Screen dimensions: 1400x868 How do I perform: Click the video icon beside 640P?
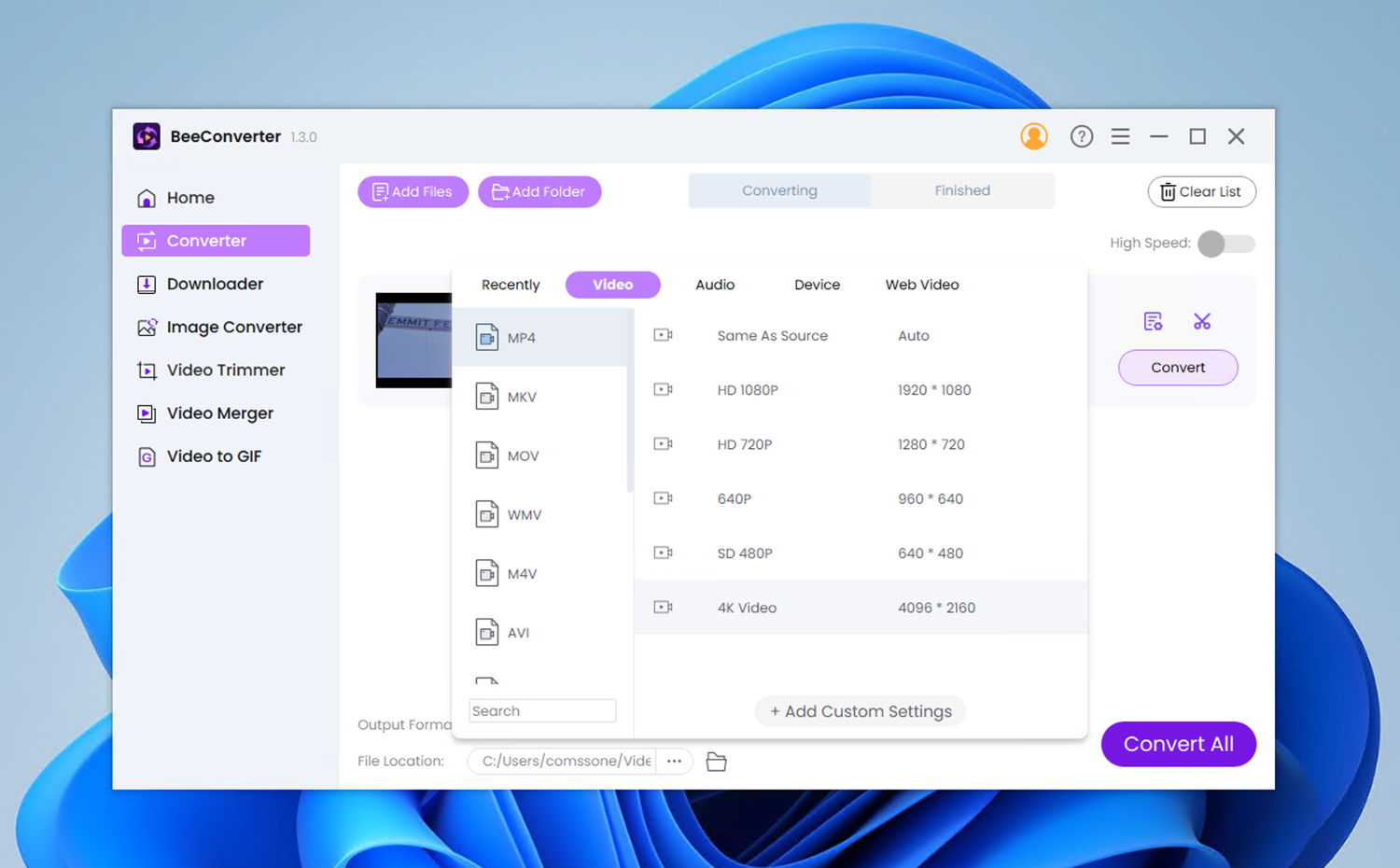coord(664,498)
